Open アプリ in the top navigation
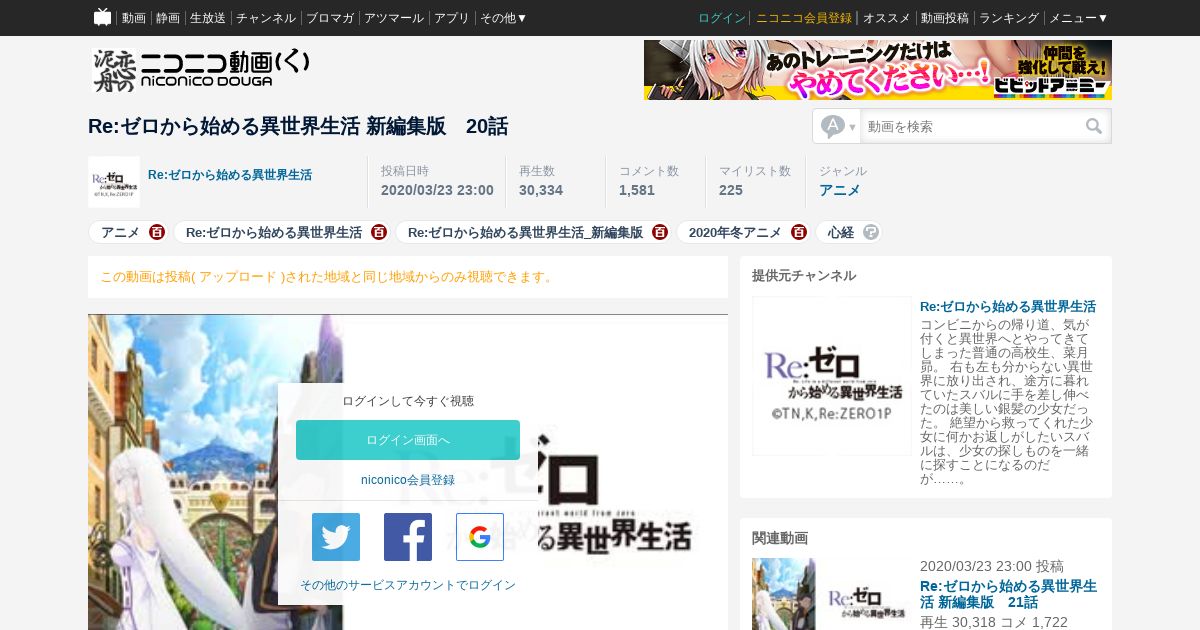The image size is (1200, 630). pos(452,18)
